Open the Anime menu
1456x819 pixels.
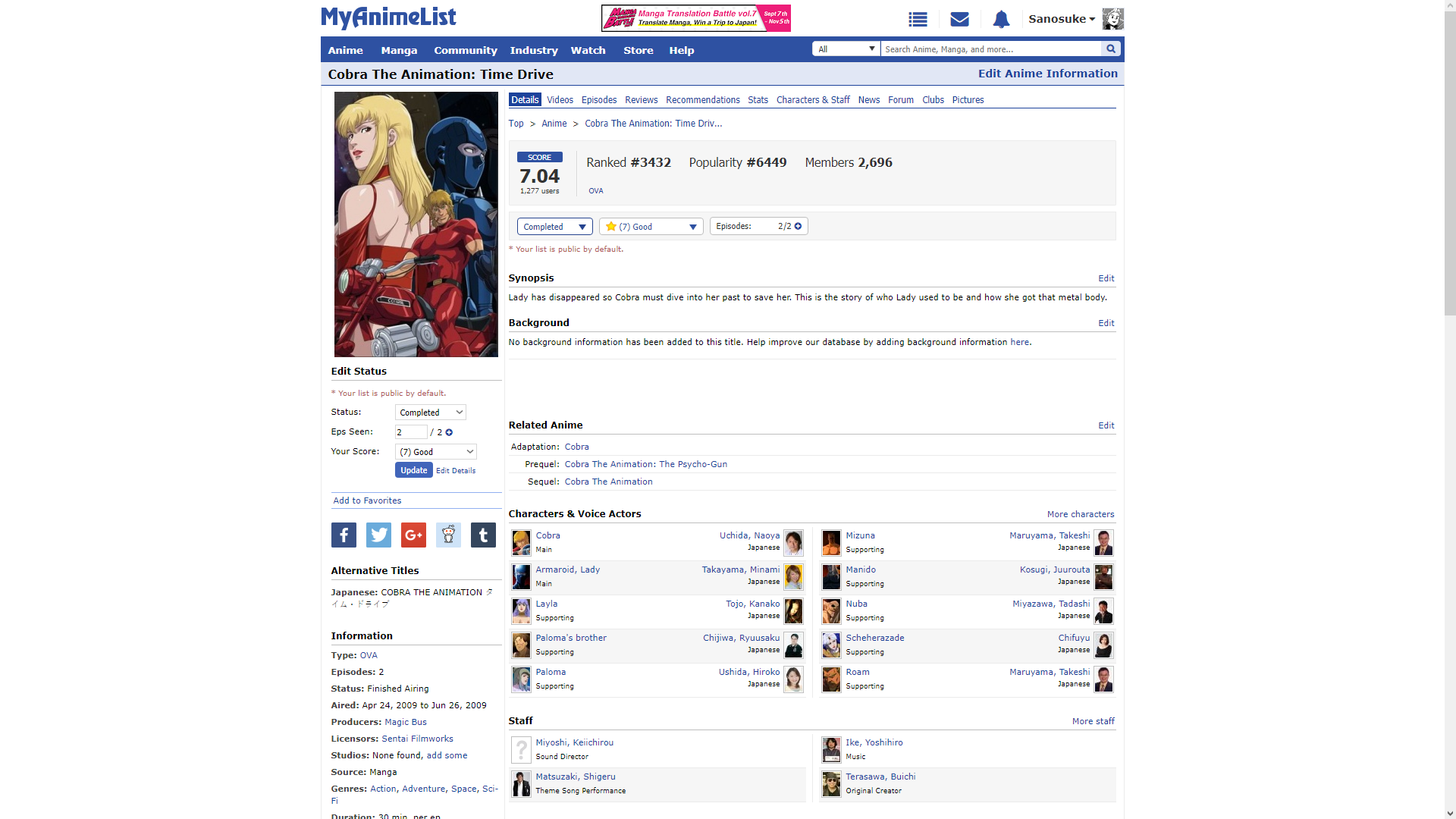(x=346, y=50)
